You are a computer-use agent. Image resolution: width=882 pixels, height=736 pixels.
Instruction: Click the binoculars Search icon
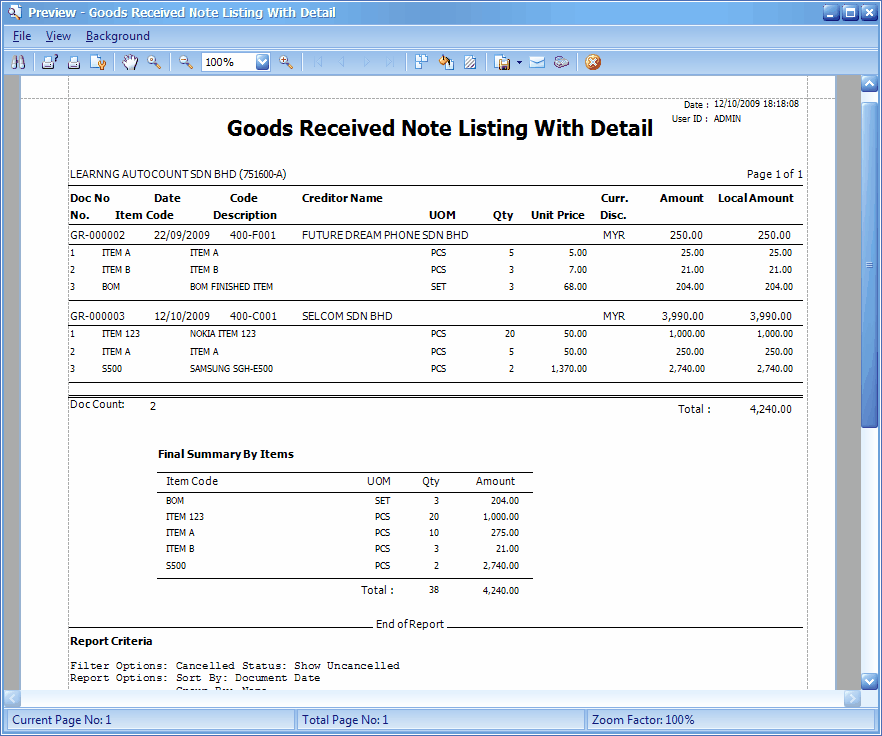pos(18,62)
